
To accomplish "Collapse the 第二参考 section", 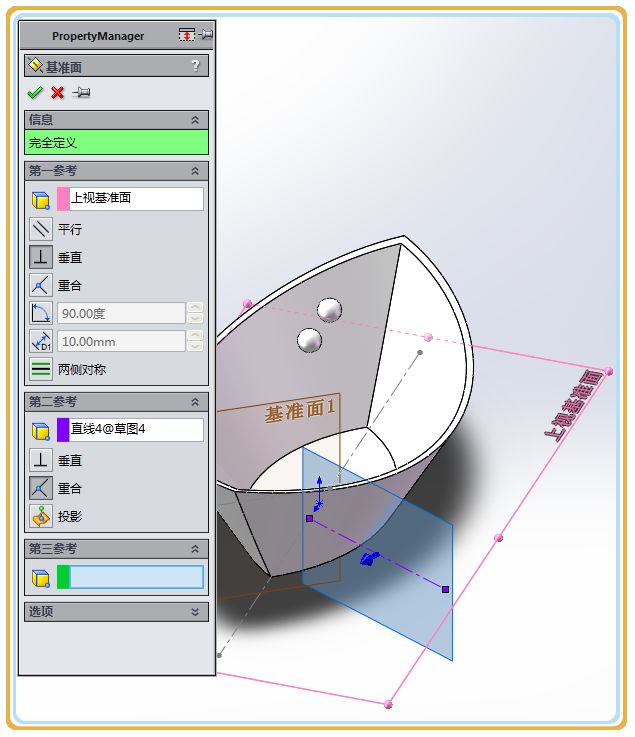I will click(x=195, y=402).
